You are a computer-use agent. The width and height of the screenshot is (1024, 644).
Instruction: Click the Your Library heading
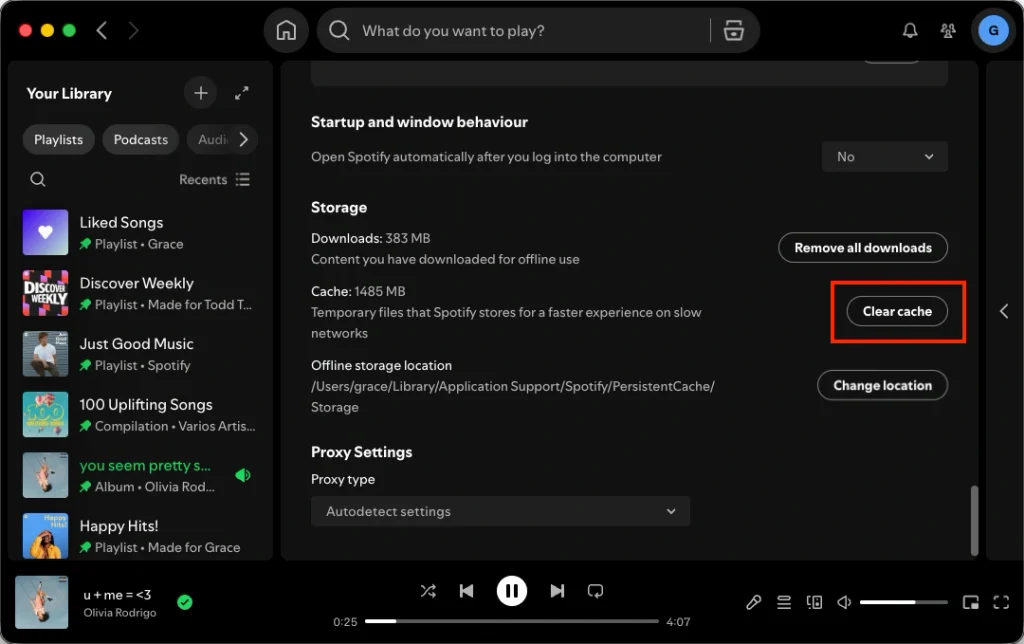pos(69,93)
